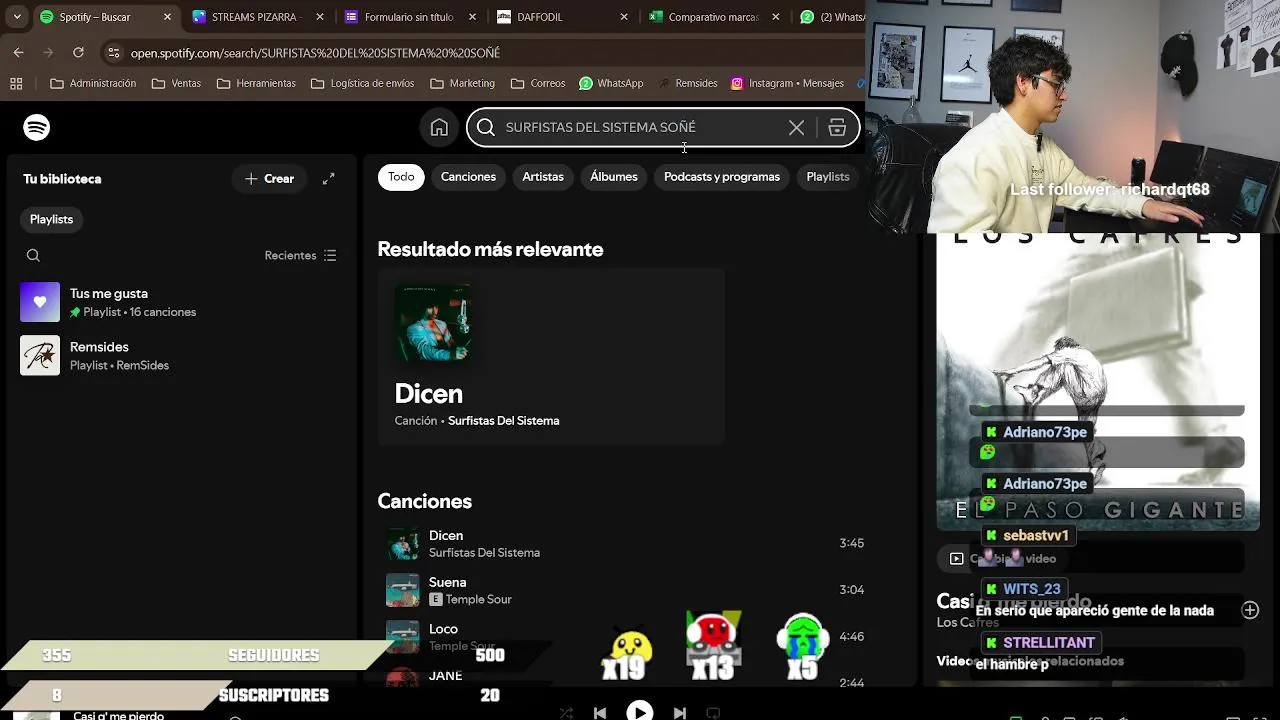
Task: Open WhatsApp bookmark
Action: pyautogui.click(x=611, y=83)
